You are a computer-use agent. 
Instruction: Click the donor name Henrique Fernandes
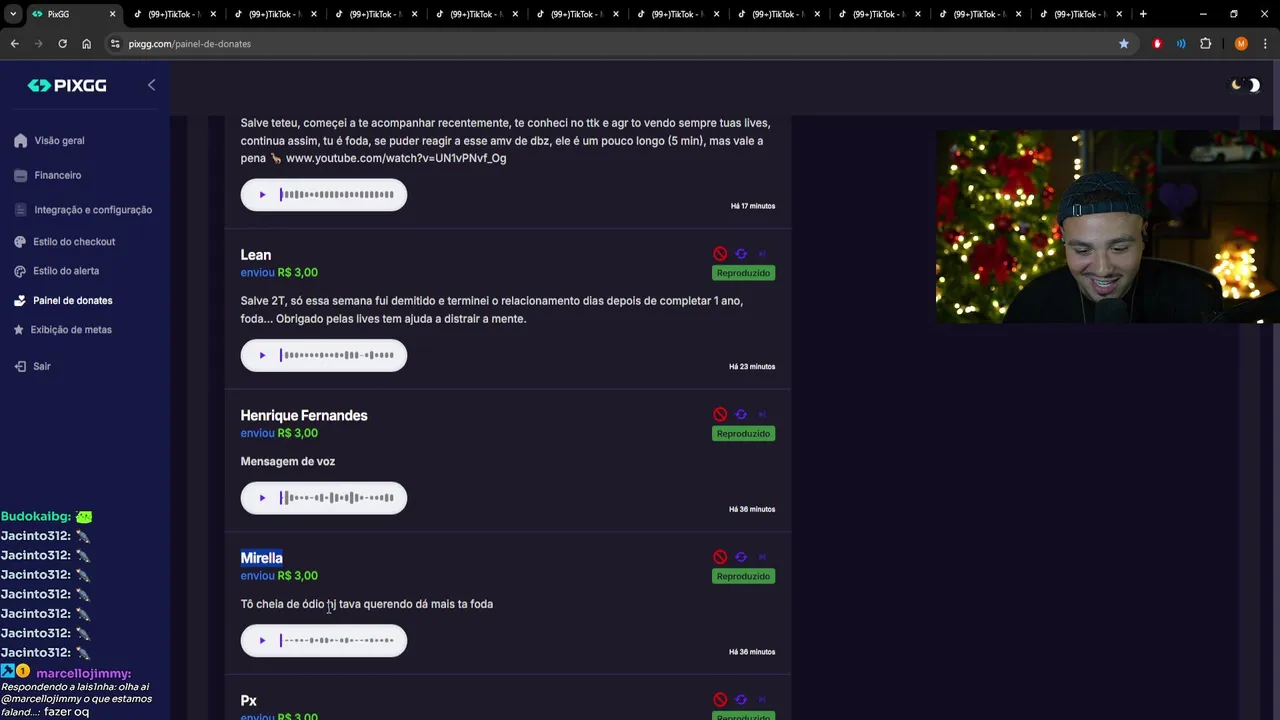tap(304, 415)
